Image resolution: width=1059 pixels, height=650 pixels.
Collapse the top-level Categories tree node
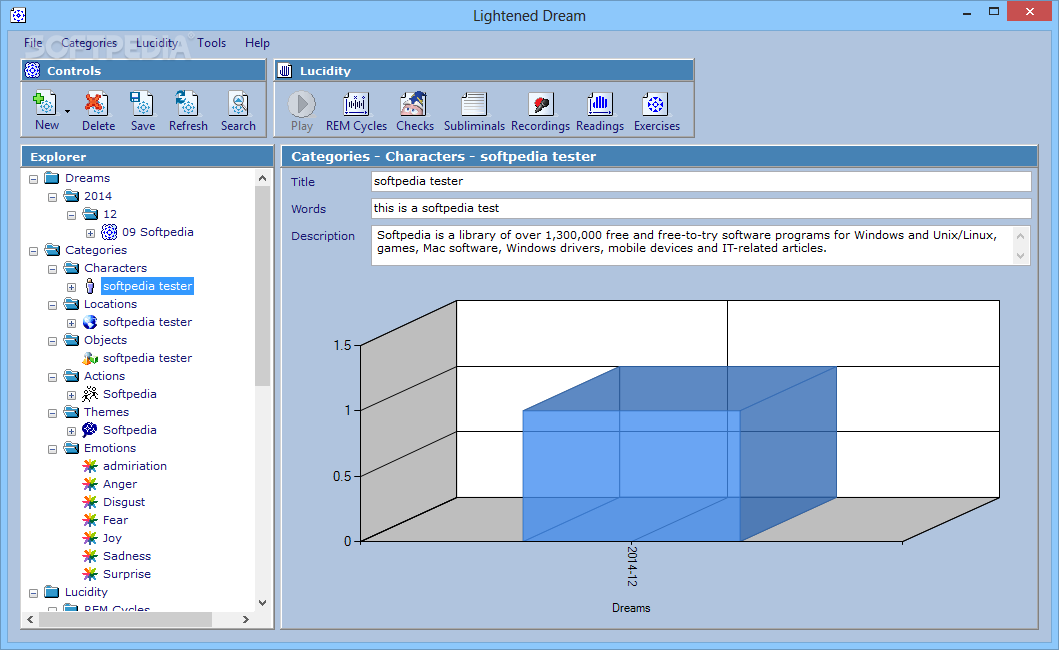click(34, 251)
